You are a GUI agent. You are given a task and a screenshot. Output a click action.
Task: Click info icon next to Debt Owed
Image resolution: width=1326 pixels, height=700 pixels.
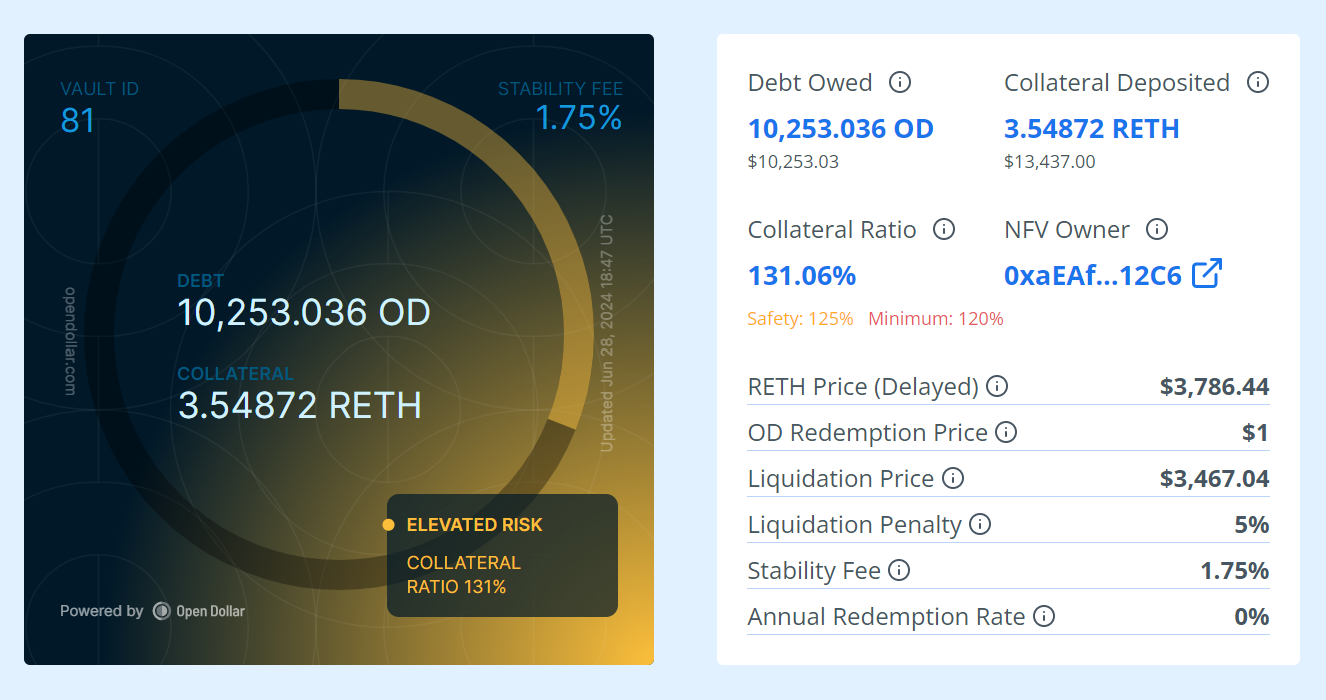point(899,82)
